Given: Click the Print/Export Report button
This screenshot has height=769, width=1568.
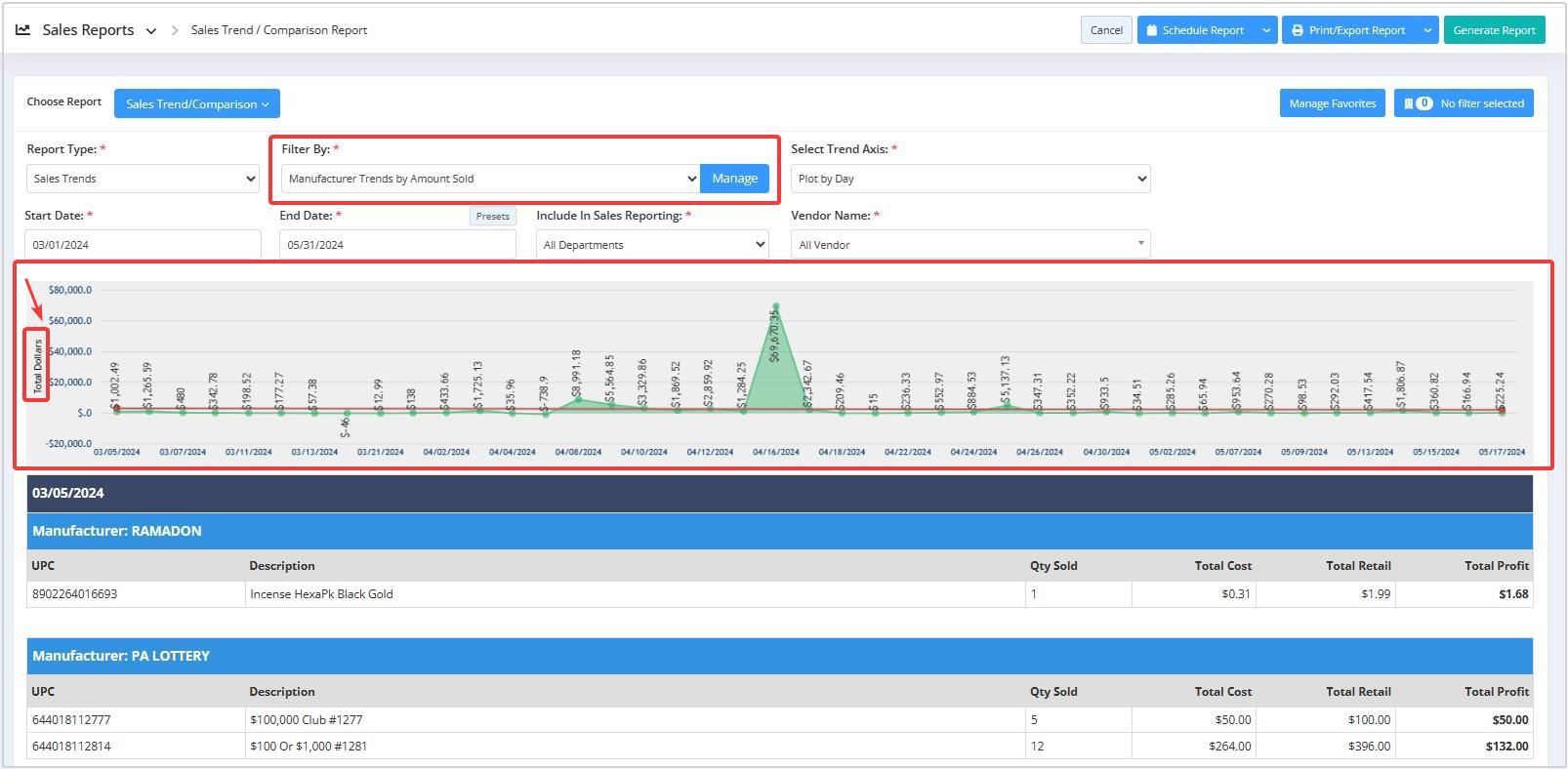Looking at the screenshot, I should [x=1348, y=30].
